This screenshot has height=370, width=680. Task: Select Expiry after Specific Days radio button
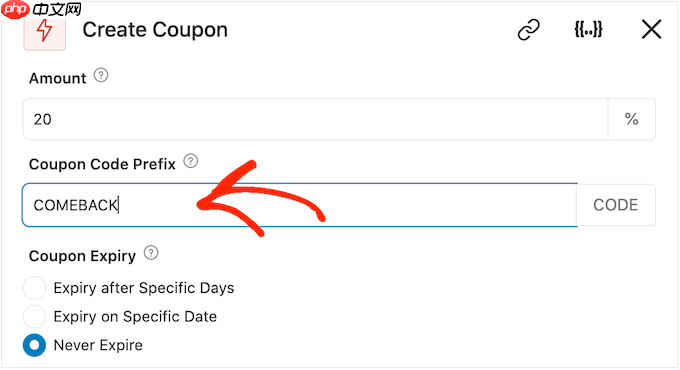point(34,288)
